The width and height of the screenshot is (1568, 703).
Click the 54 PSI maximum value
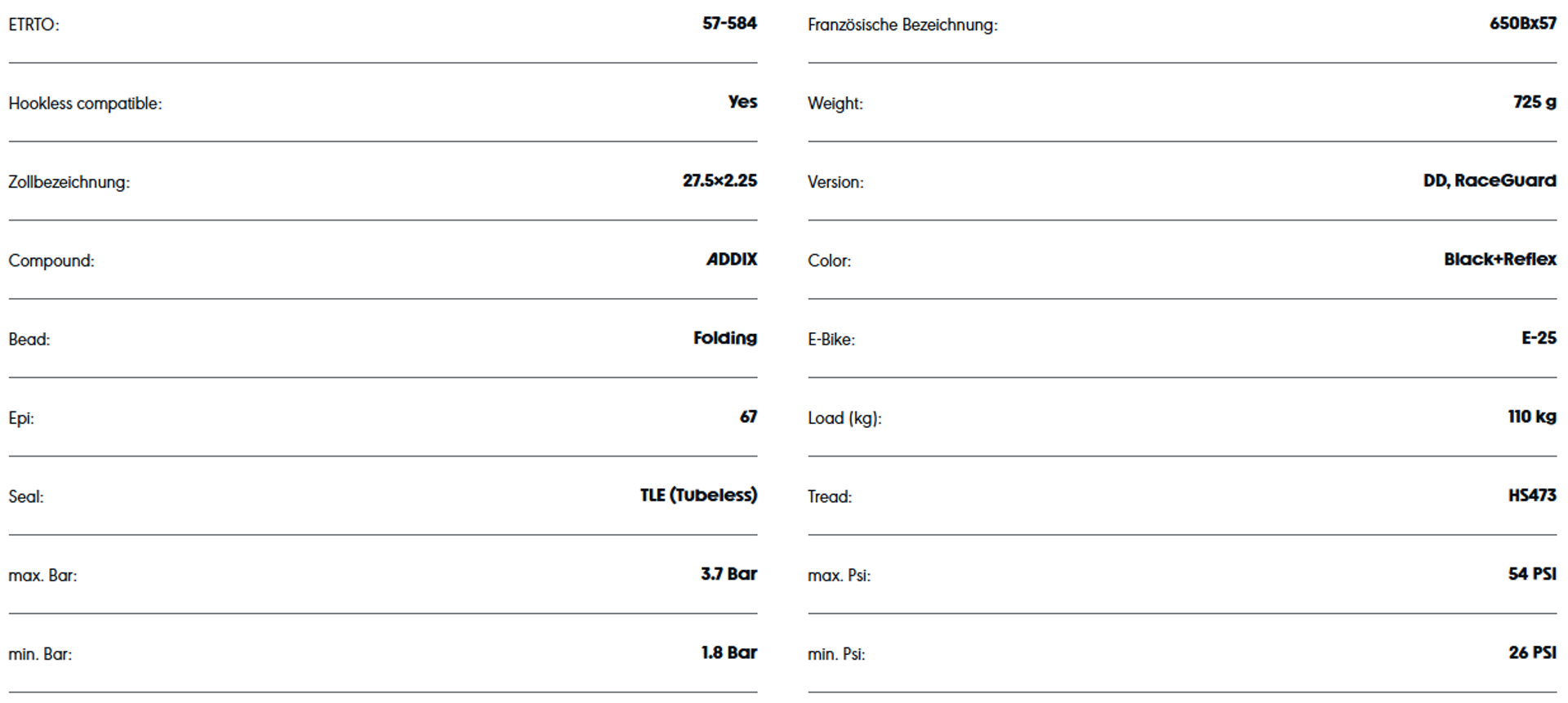1532,574
